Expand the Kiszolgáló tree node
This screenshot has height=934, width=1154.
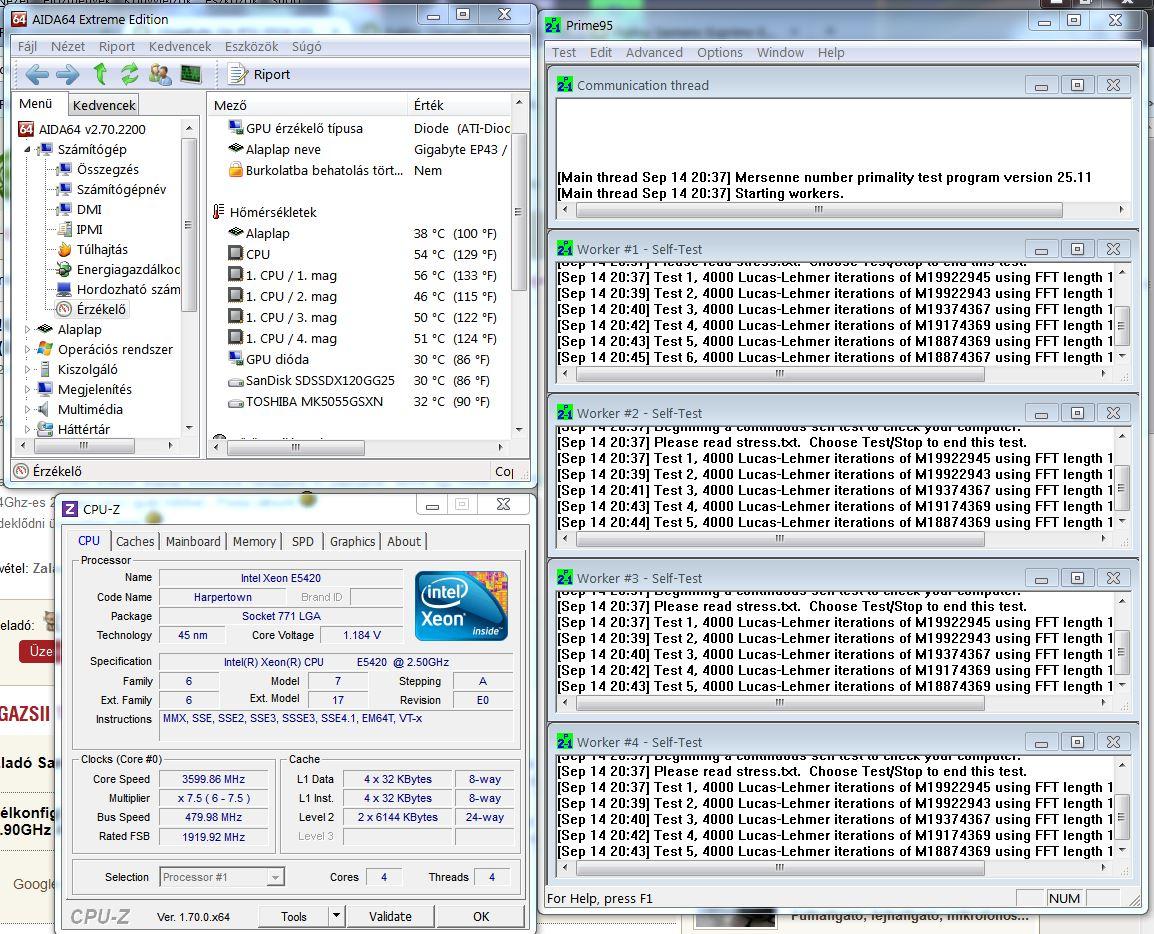27,369
